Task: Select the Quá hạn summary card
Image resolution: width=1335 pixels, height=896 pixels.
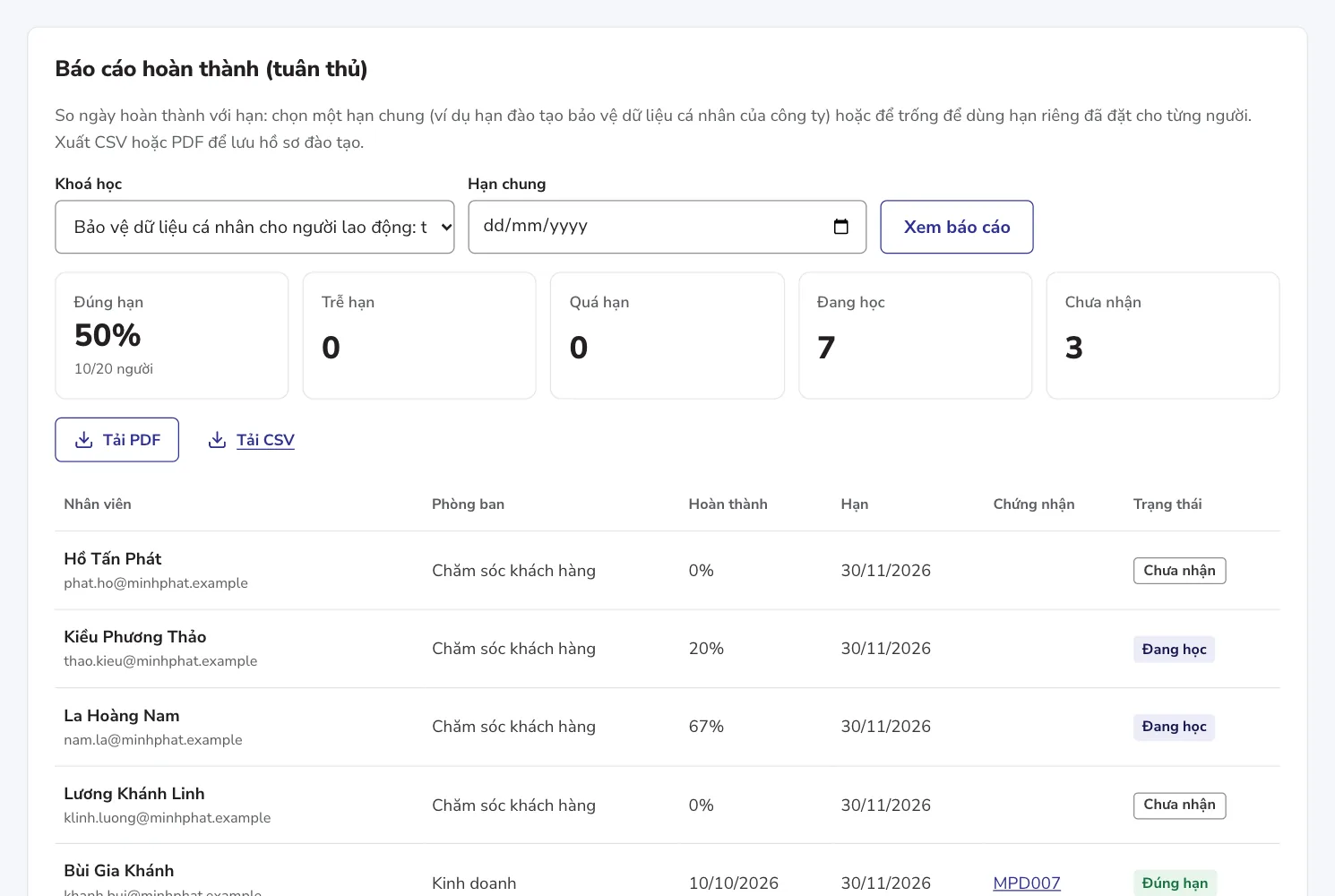Action: click(x=667, y=335)
